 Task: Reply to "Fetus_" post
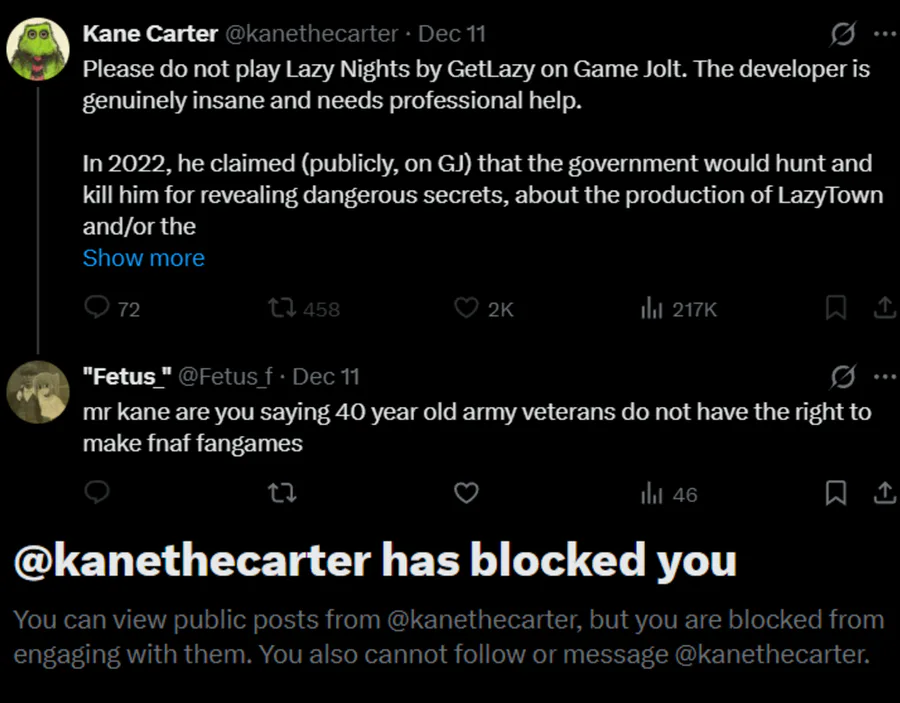[x=97, y=493]
